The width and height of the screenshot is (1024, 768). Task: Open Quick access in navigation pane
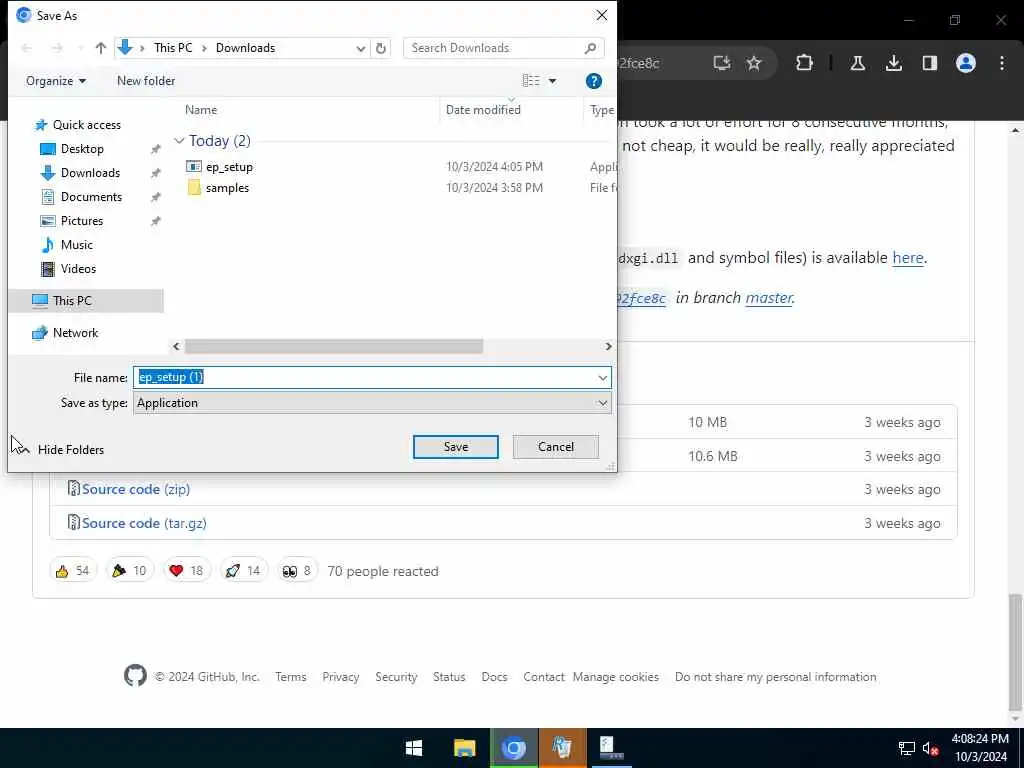pos(86,125)
